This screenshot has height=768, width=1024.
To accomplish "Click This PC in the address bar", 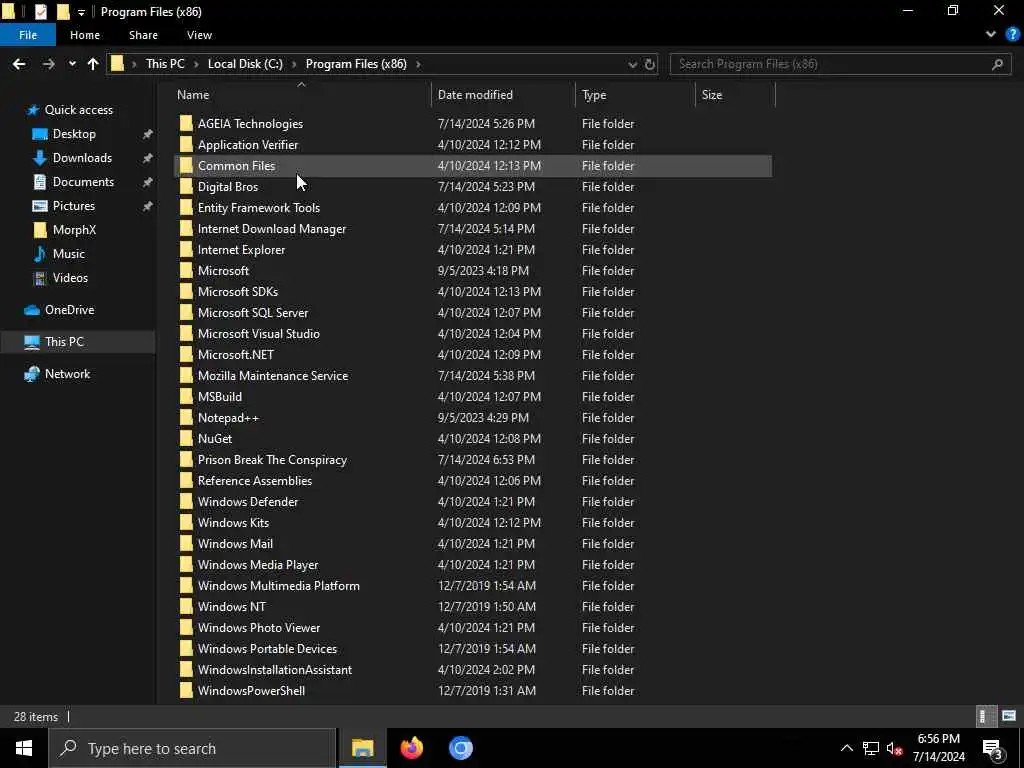I will pyautogui.click(x=165, y=64).
